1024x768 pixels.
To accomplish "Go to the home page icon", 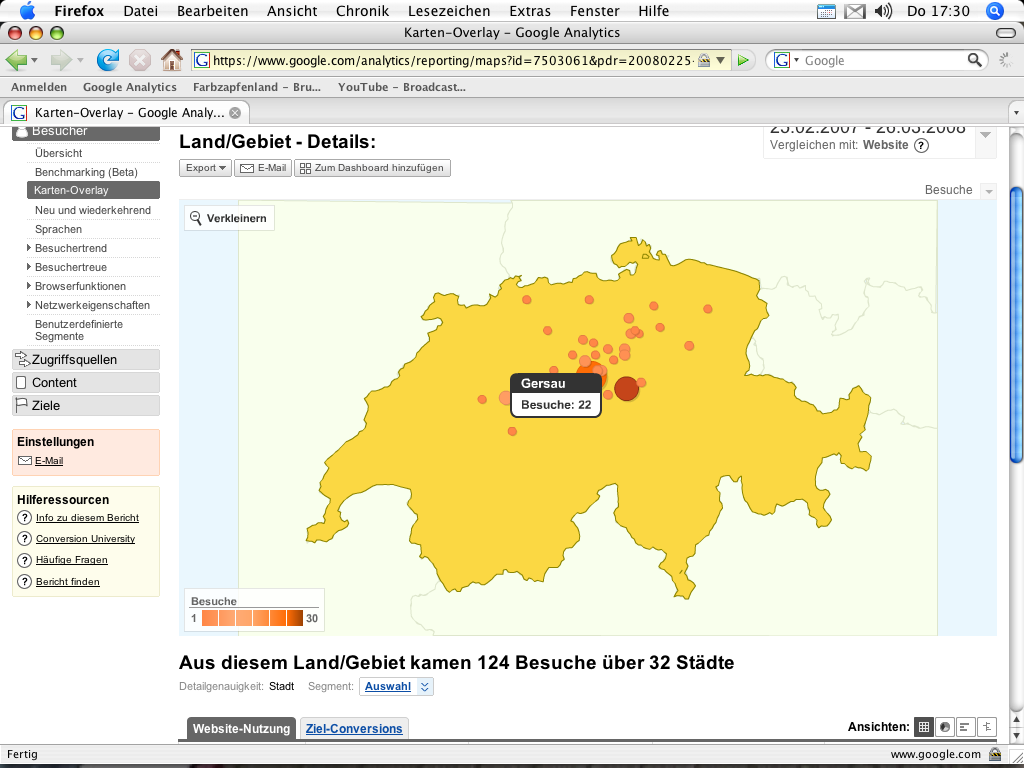I will [x=172, y=60].
